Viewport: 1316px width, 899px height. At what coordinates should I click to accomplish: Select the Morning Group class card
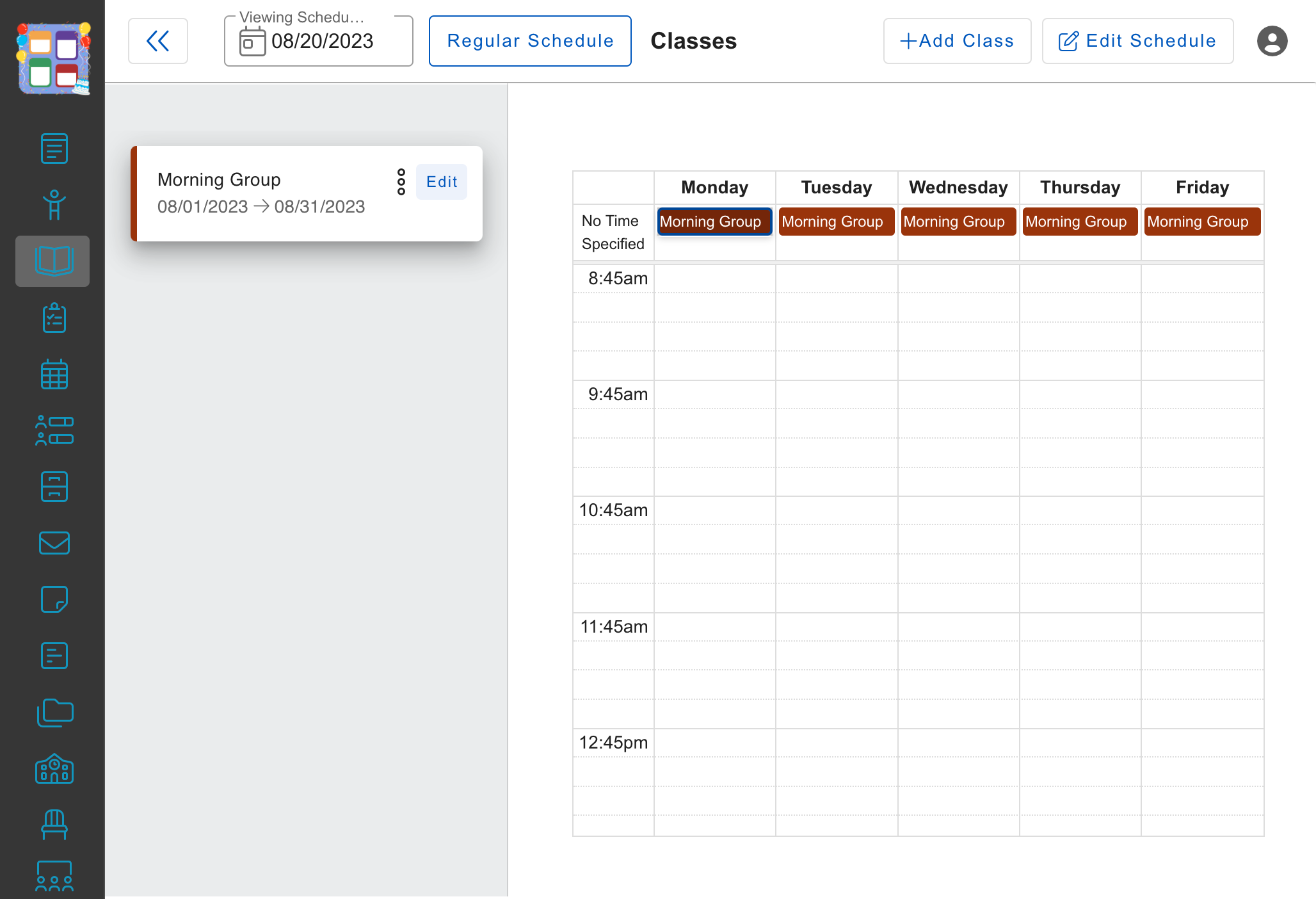tap(307, 193)
